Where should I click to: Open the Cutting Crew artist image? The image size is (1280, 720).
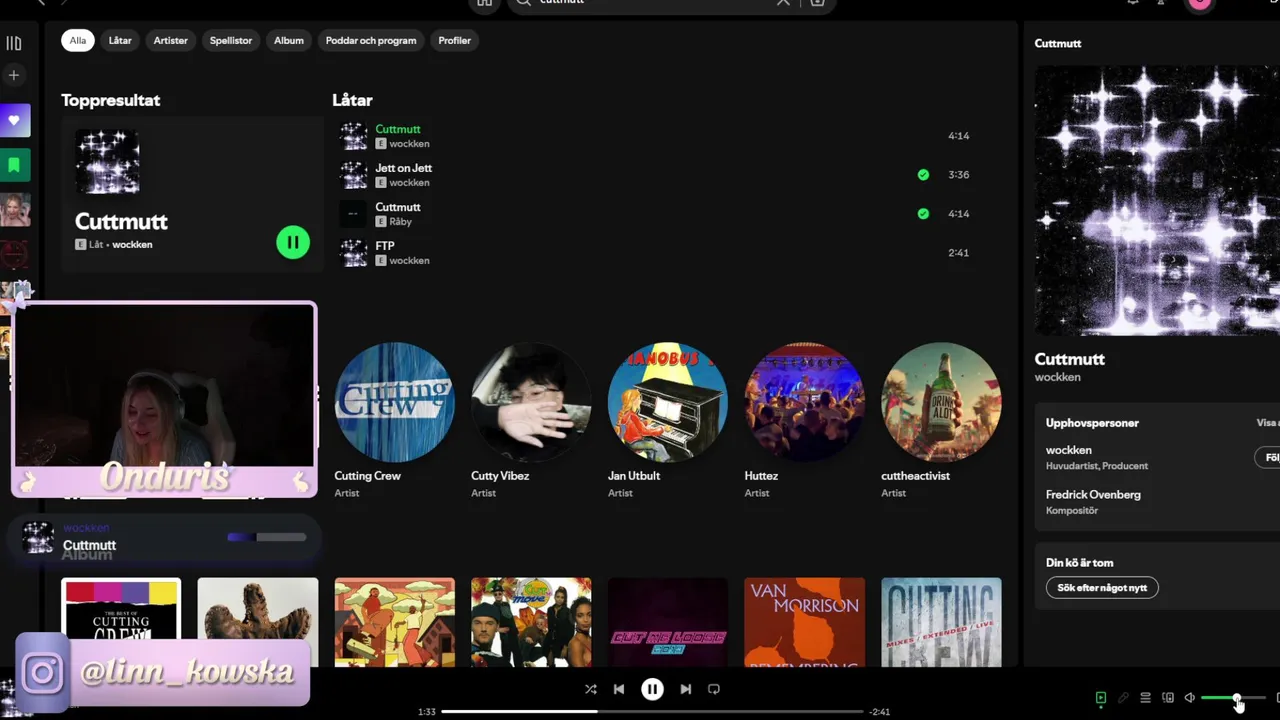pos(394,402)
